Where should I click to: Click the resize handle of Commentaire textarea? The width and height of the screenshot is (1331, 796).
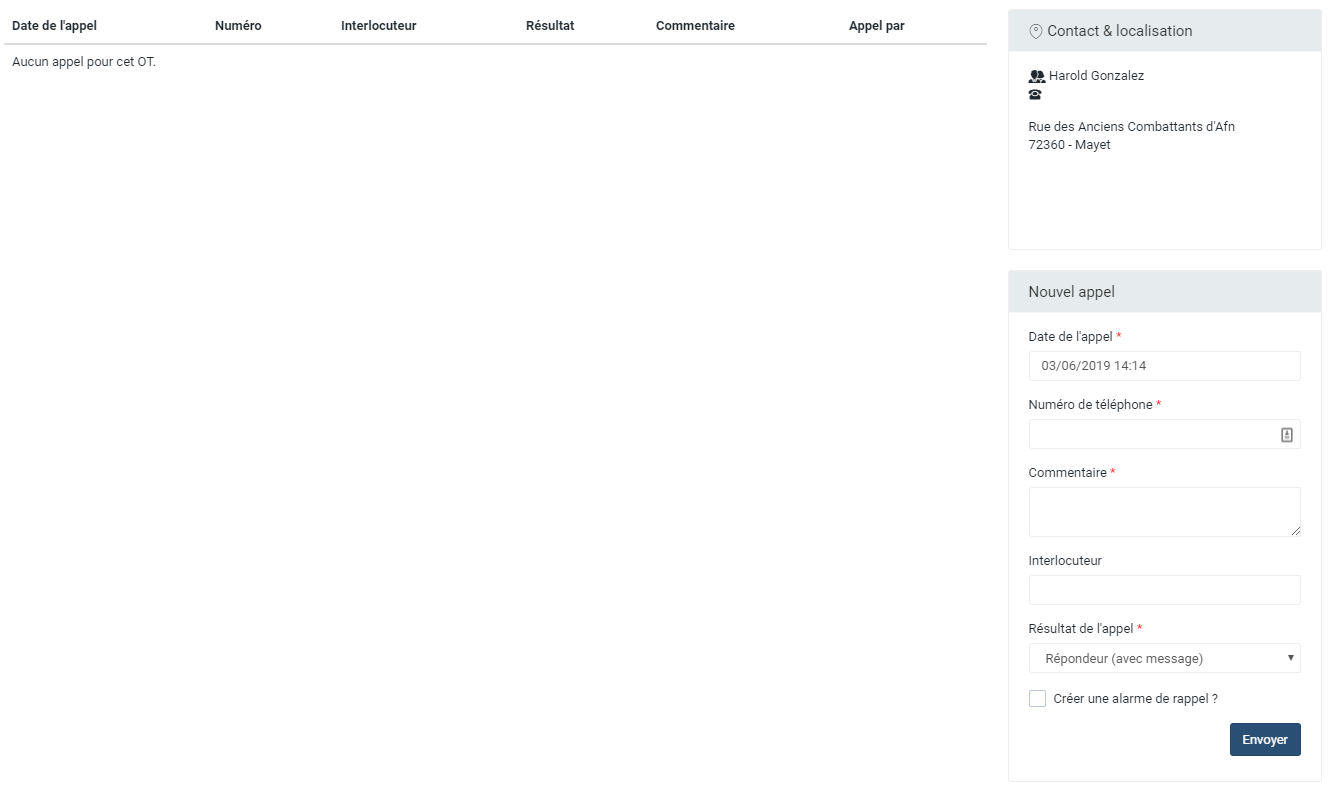point(1295,531)
